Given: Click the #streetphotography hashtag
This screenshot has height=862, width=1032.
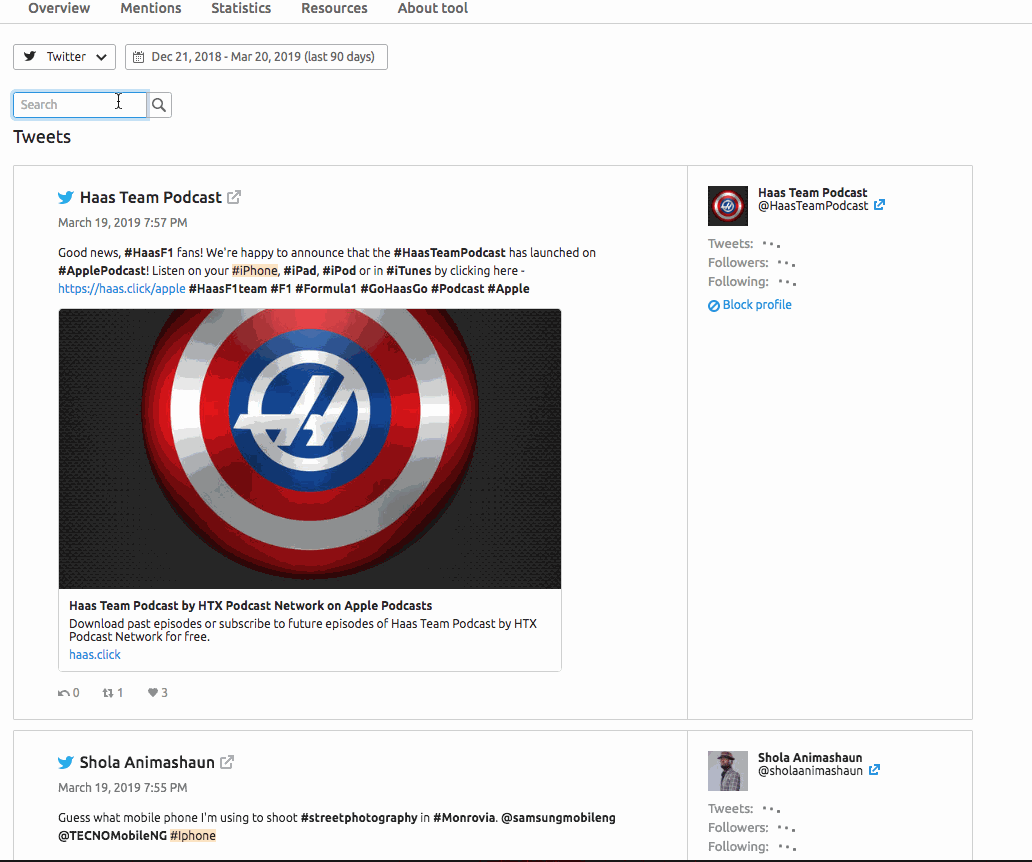Looking at the screenshot, I should coord(359,818).
